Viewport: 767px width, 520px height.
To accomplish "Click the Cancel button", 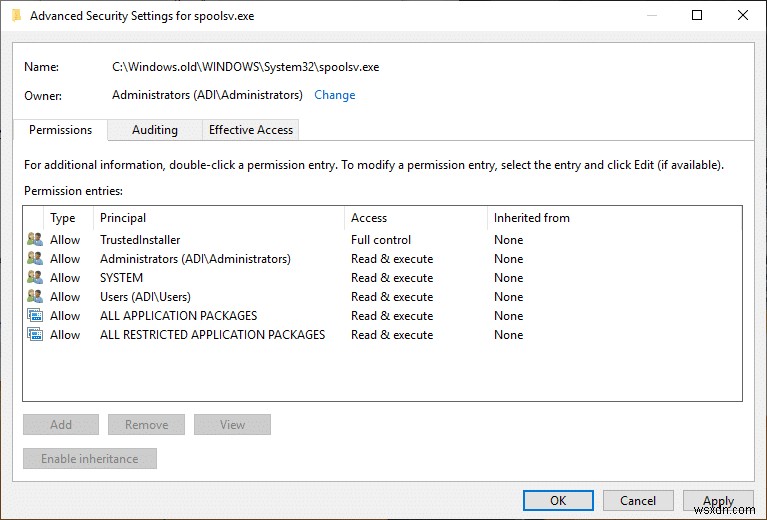I will [x=638, y=501].
